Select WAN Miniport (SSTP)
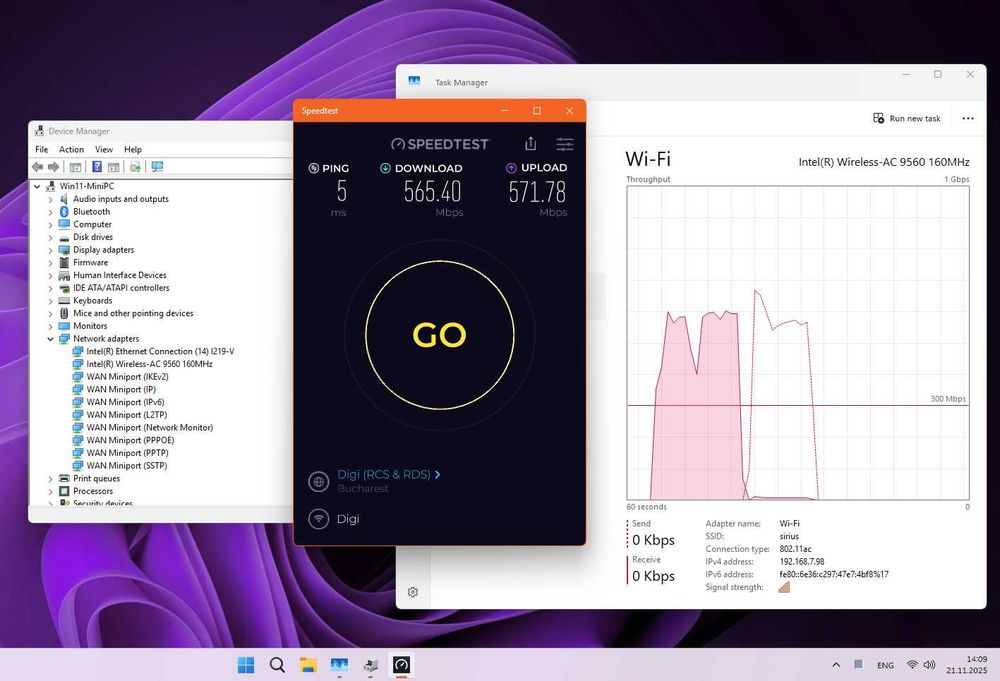Screen dimensions: 1000x681 [127, 466]
